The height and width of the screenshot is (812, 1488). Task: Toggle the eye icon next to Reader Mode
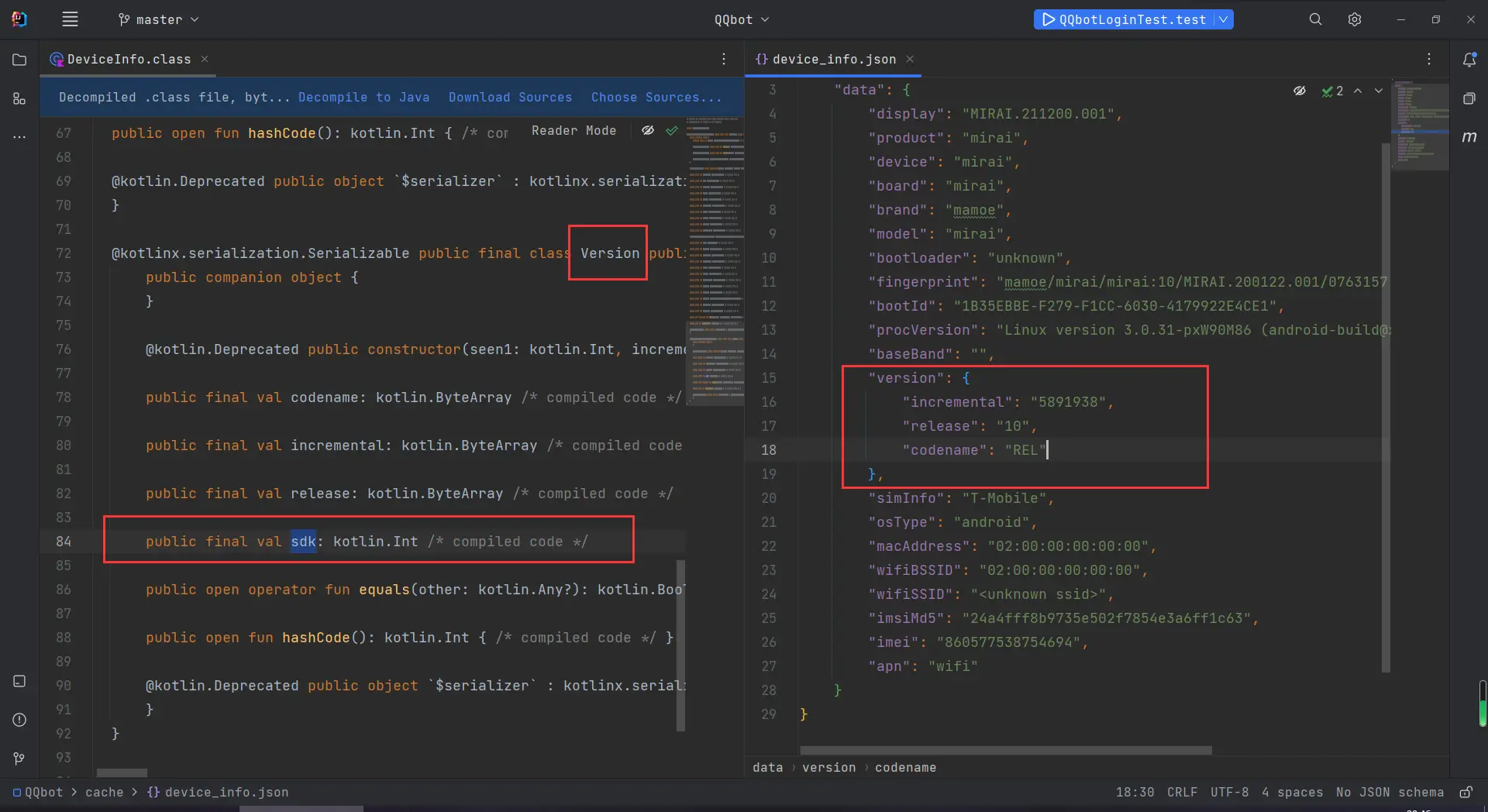(x=649, y=130)
